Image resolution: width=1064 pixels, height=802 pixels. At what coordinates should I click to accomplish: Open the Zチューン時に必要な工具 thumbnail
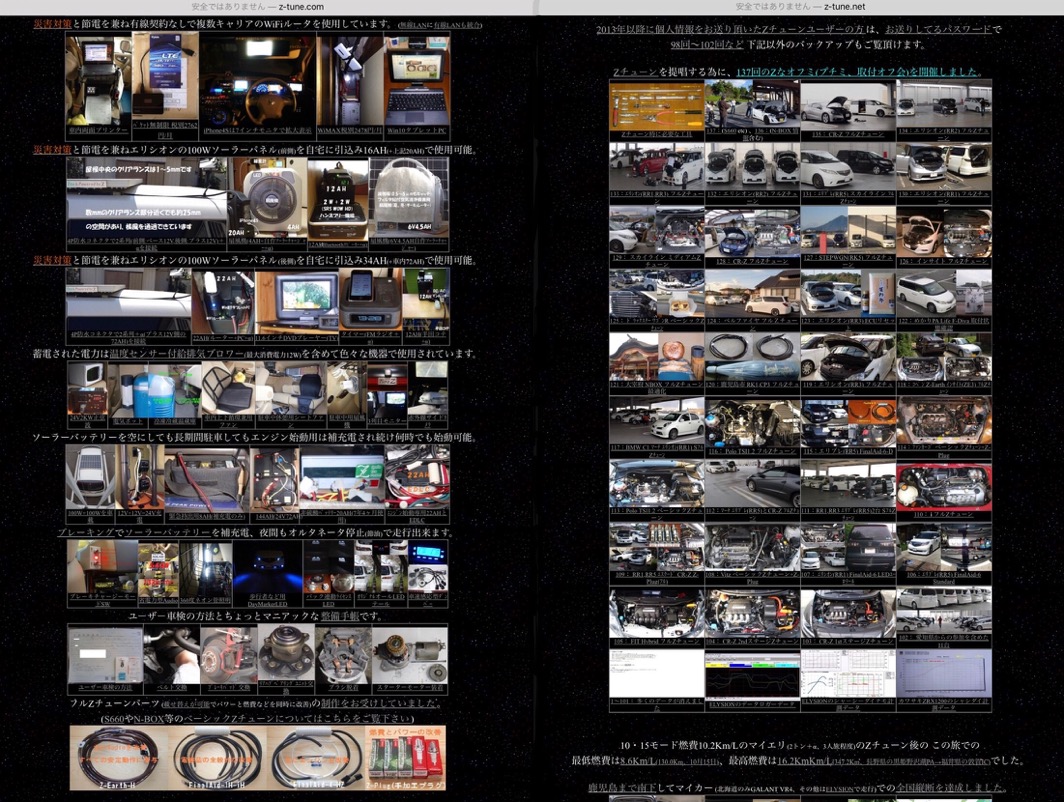[x=656, y=108]
